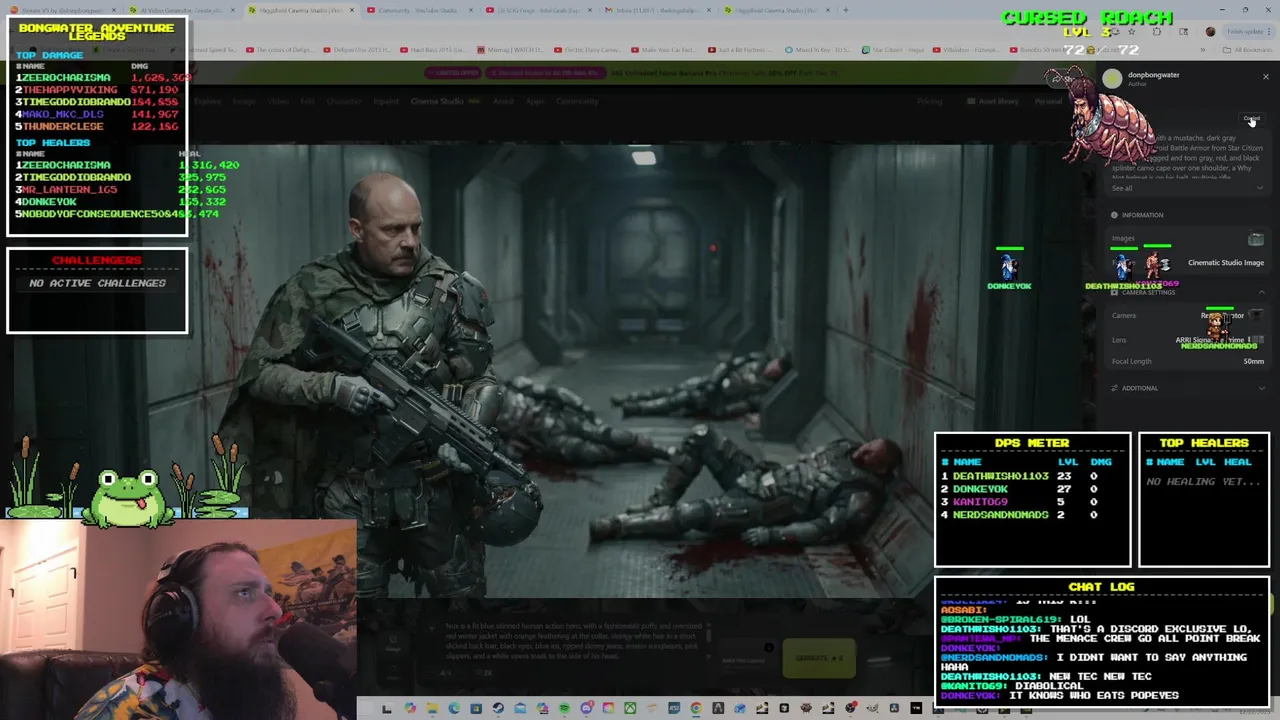
Task: Open Task View from the taskbar
Action: (x=387, y=709)
